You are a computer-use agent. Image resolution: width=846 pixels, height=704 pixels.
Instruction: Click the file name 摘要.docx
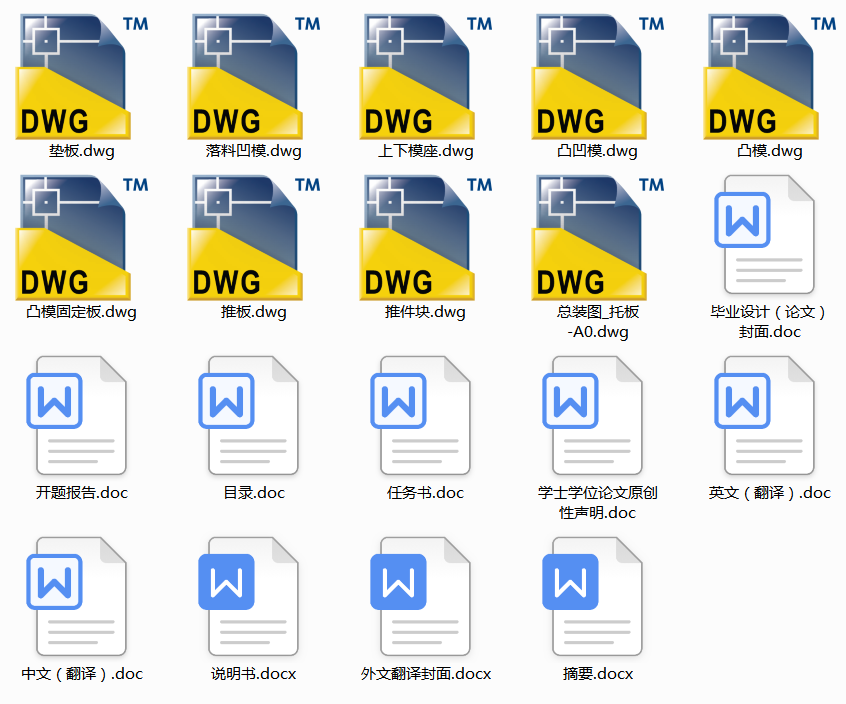point(598,674)
